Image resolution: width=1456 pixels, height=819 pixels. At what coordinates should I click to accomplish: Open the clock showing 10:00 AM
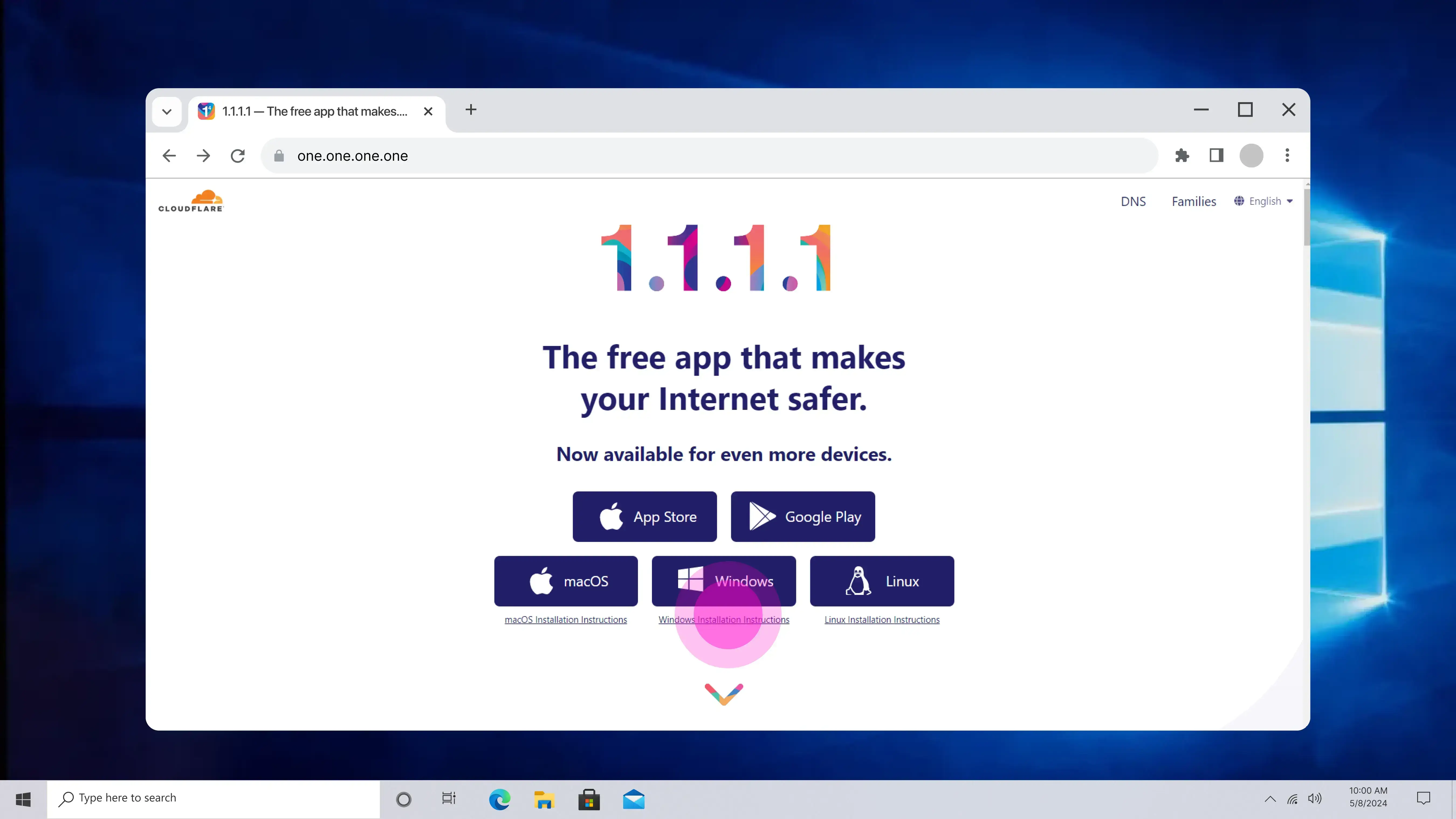click(x=1368, y=797)
